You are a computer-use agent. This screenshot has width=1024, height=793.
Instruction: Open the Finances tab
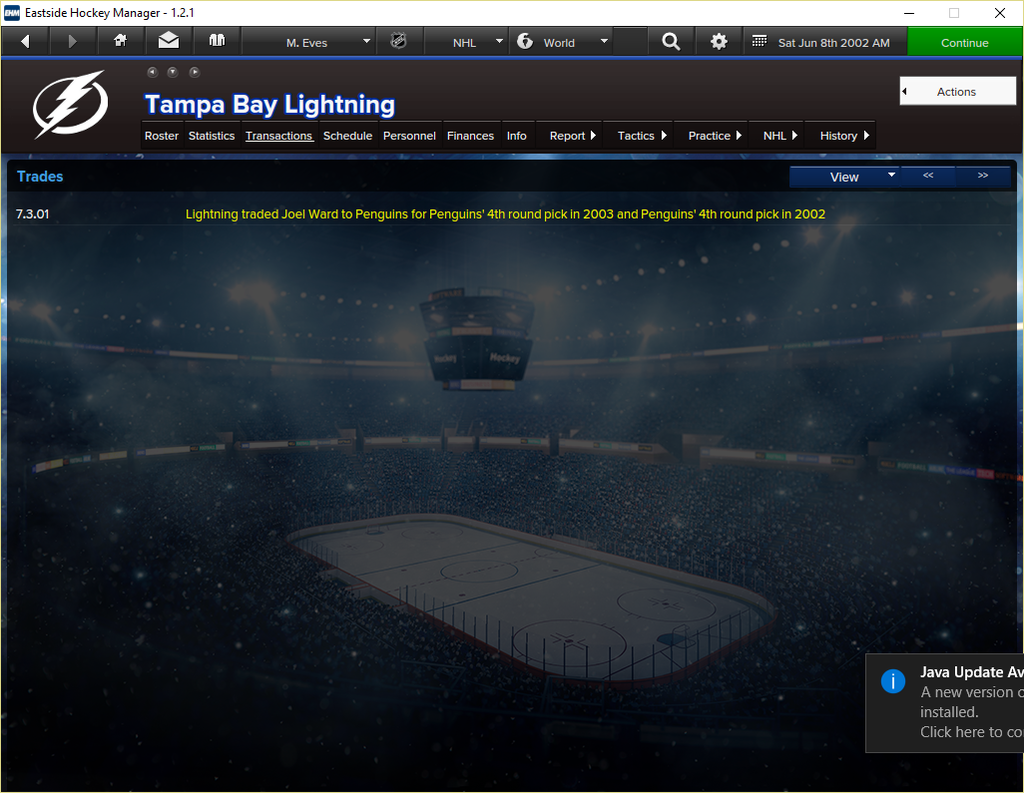pos(470,136)
